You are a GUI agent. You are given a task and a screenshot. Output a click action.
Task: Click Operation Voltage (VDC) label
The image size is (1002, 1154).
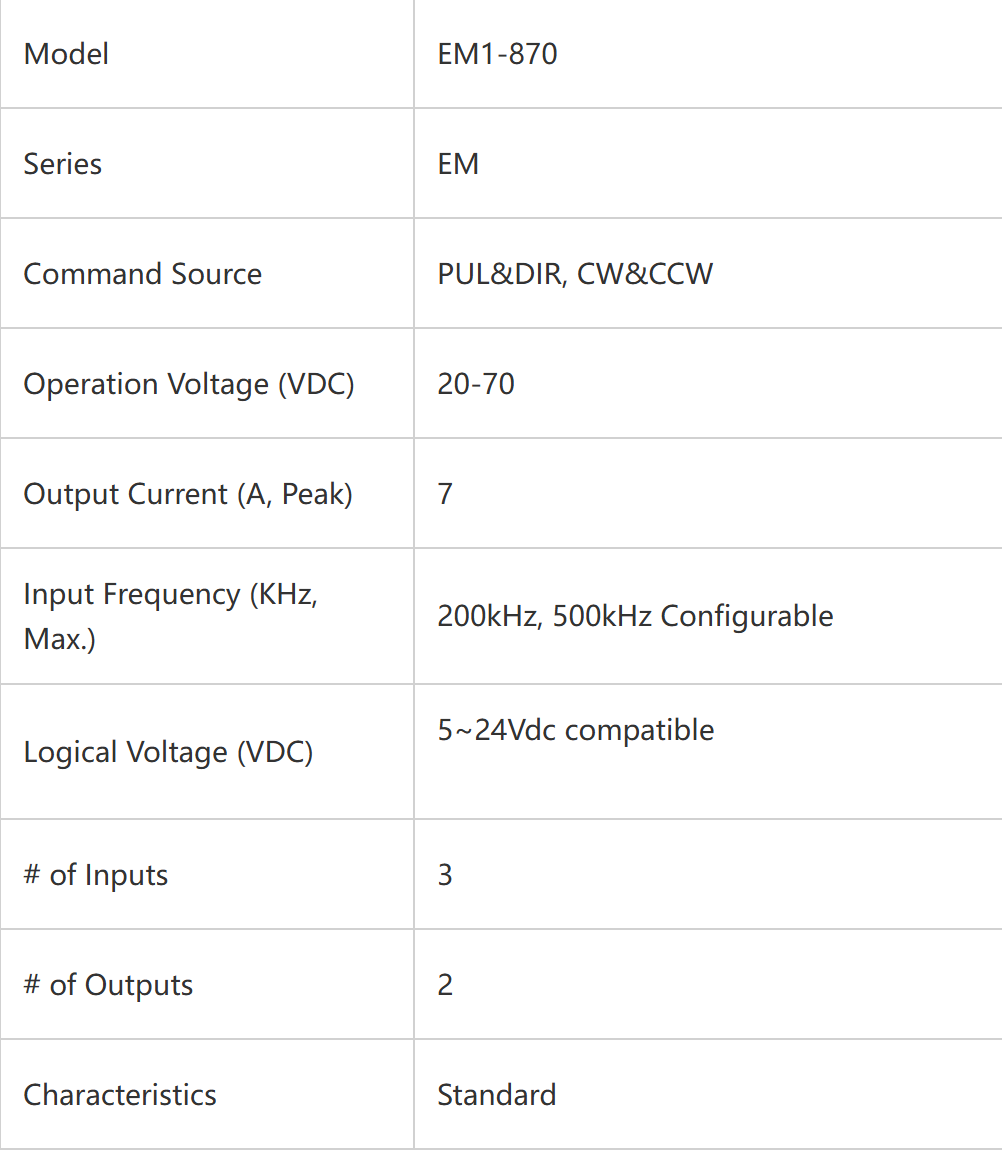pos(189,384)
